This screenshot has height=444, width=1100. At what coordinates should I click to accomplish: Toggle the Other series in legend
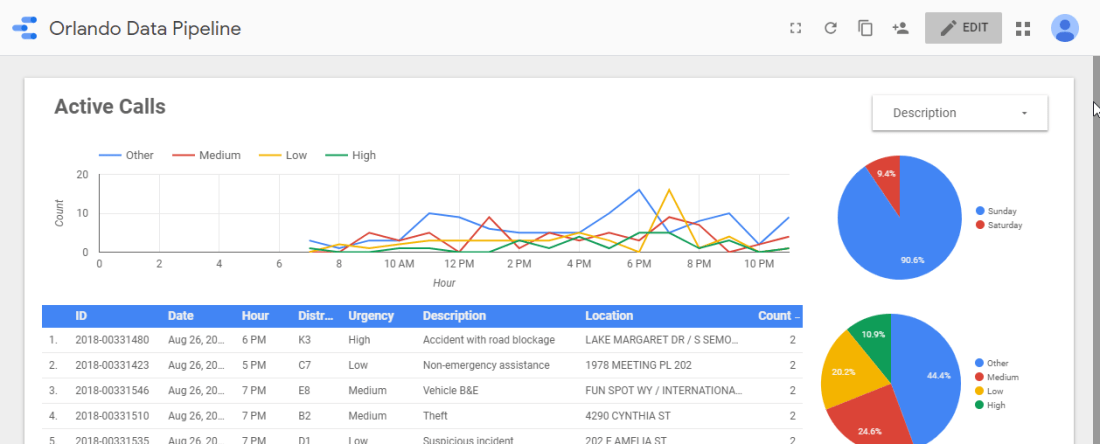[x=126, y=155]
